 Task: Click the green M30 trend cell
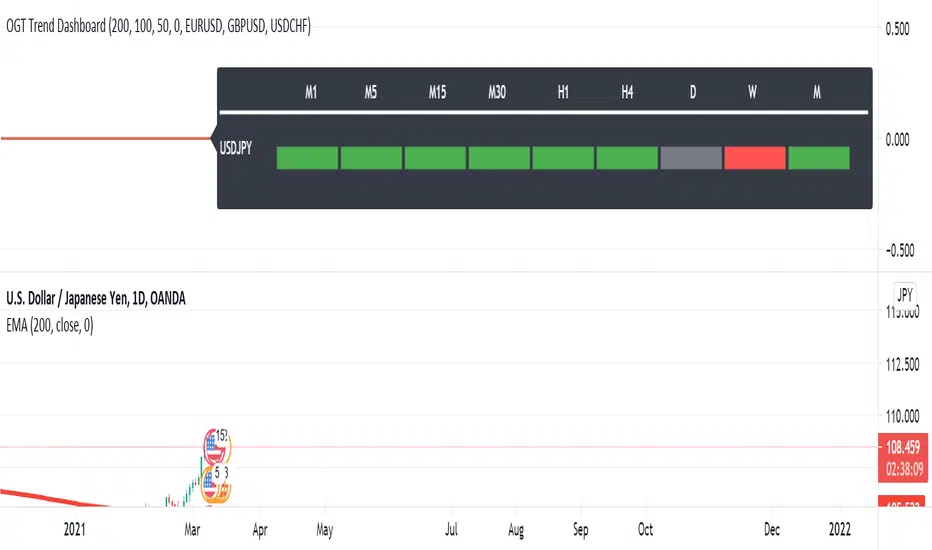pyautogui.click(x=499, y=158)
